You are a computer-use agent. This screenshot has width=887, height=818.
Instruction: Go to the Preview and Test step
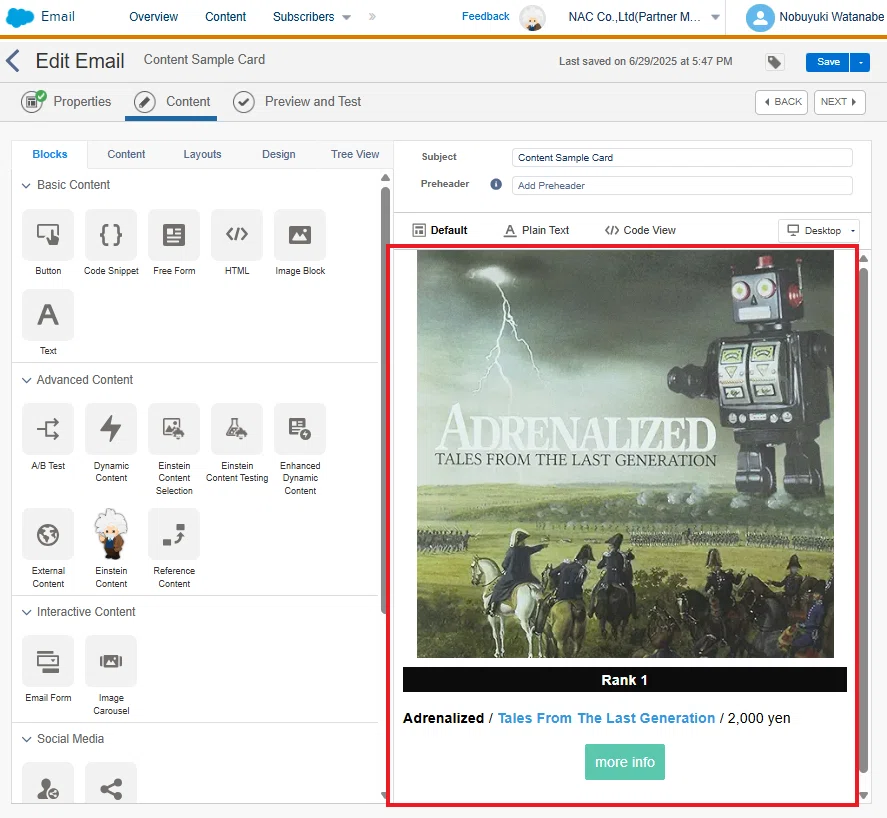(297, 102)
